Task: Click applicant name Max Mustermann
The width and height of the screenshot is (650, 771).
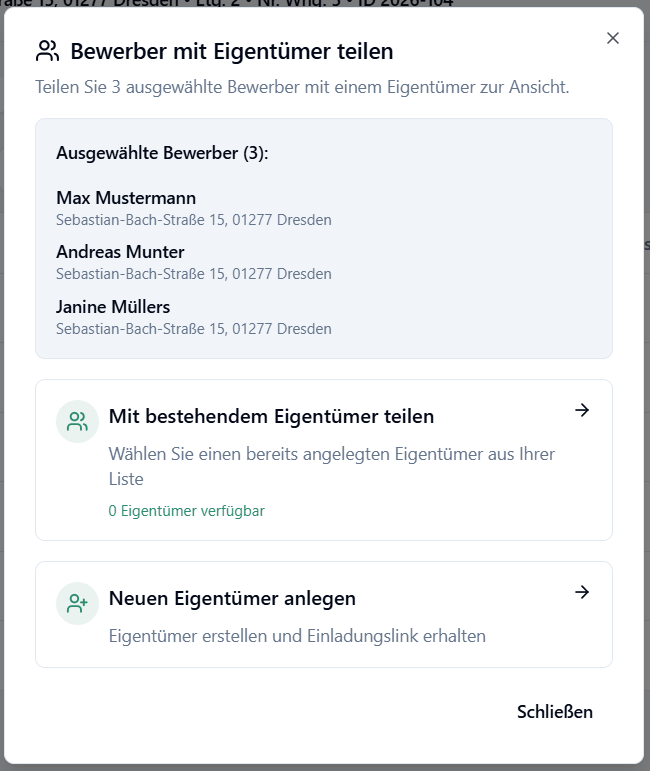Action: (126, 198)
